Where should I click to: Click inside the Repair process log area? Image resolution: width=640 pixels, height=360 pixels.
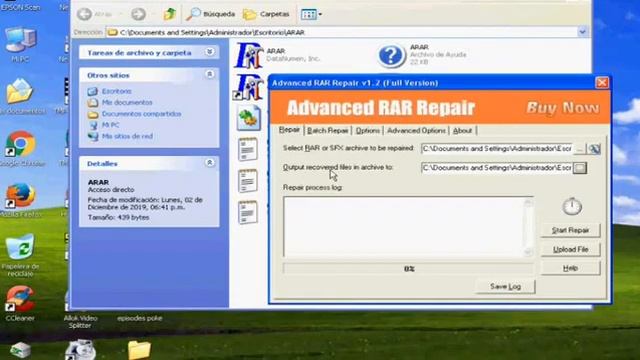tap(403, 227)
